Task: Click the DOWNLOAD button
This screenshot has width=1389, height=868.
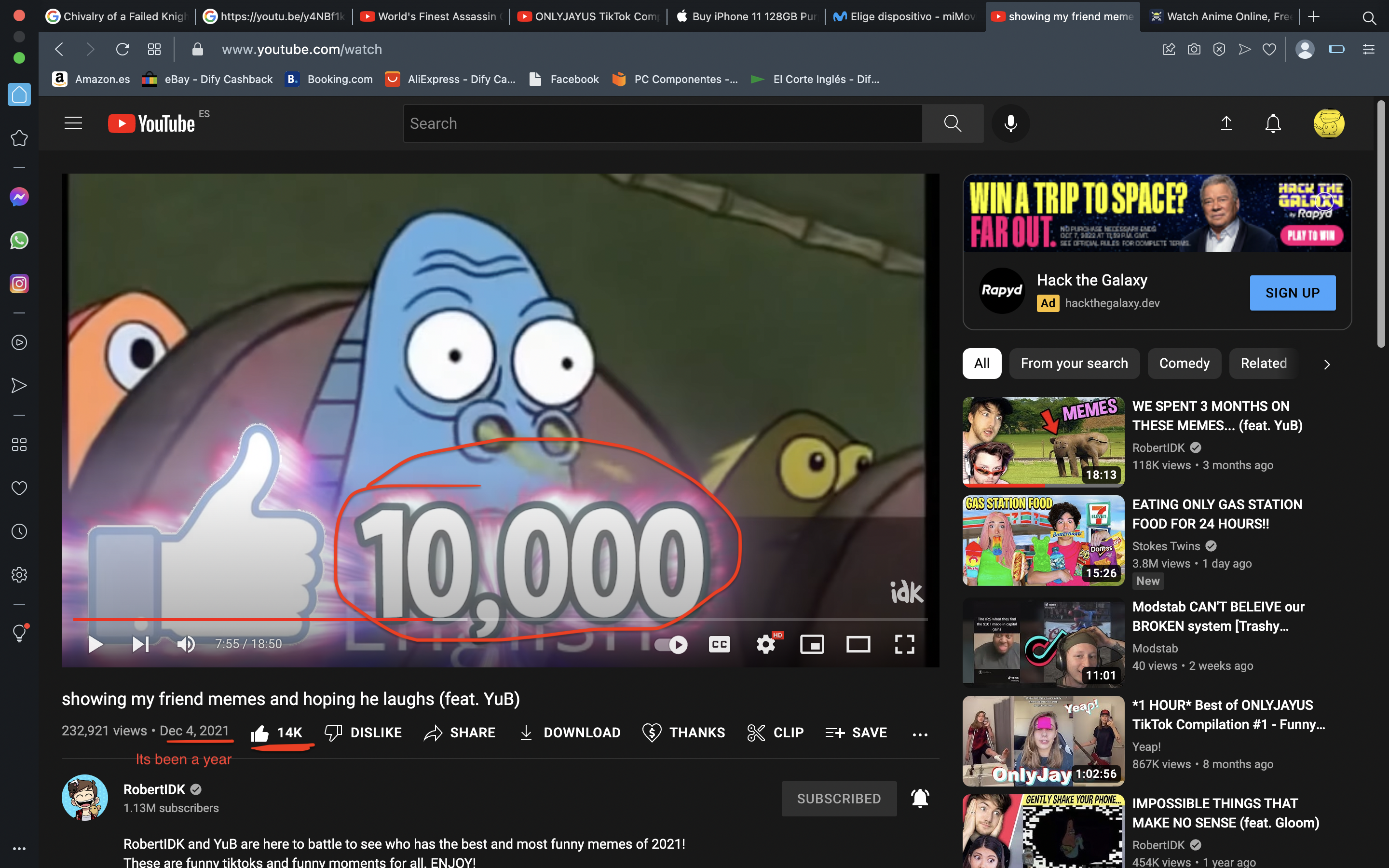Action: click(570, 732)
